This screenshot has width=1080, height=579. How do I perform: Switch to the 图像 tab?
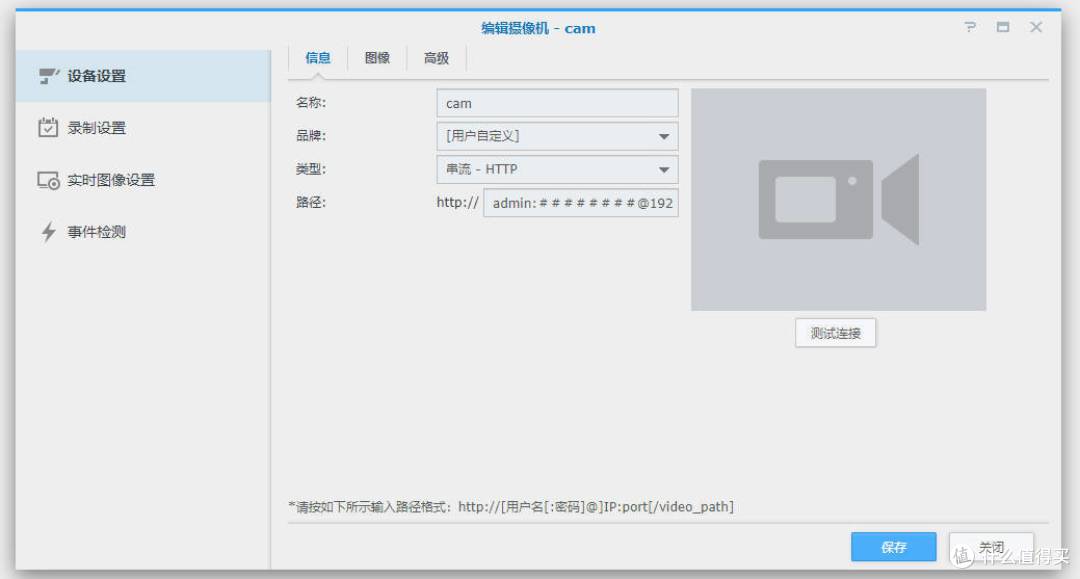pyautogui.click(x=377, y=58)
